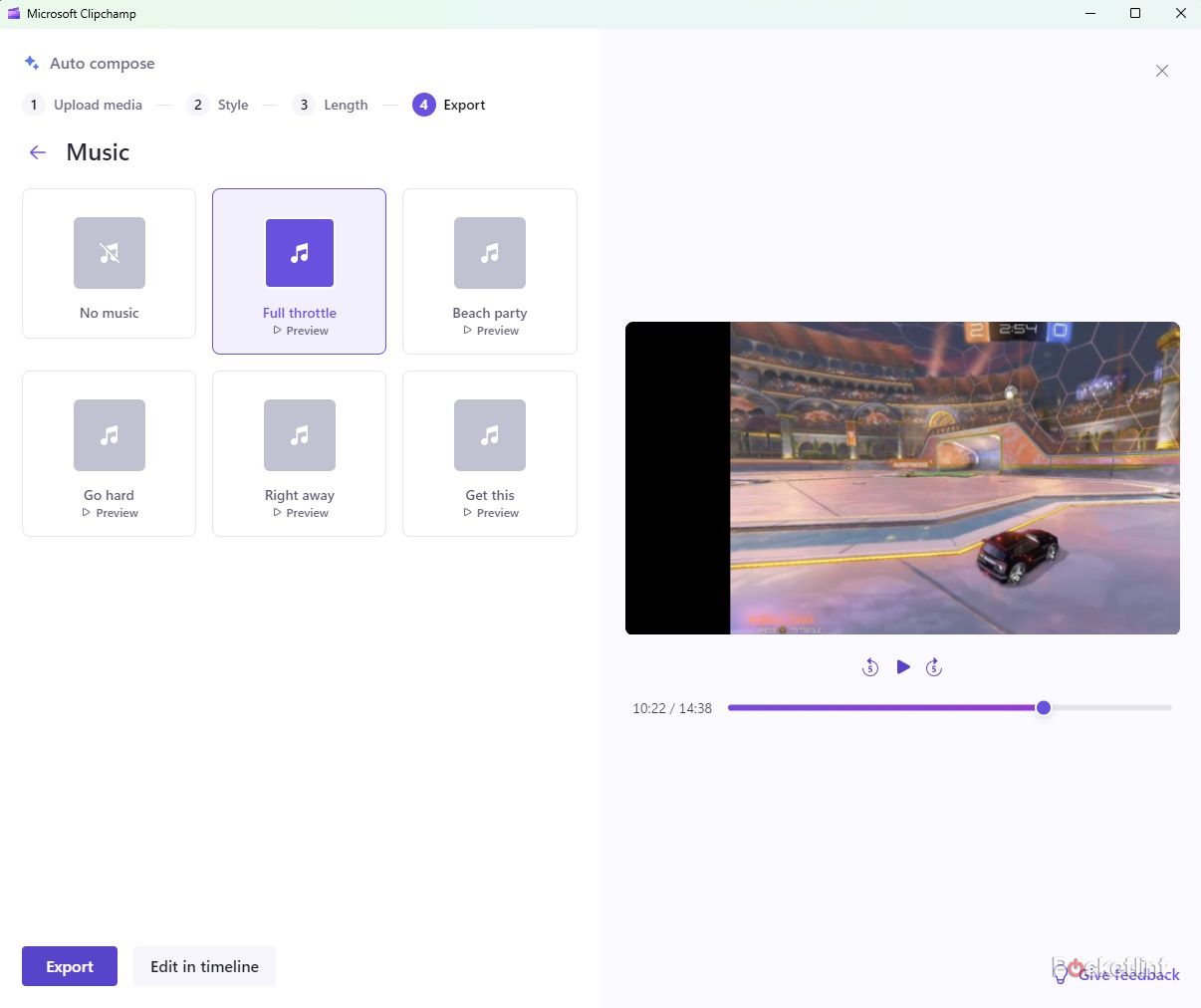Image resolution: width=1201 pixels, height=1008 pixels.
Task: Close the Auto compose panel with X
Action: [1162, 71]
